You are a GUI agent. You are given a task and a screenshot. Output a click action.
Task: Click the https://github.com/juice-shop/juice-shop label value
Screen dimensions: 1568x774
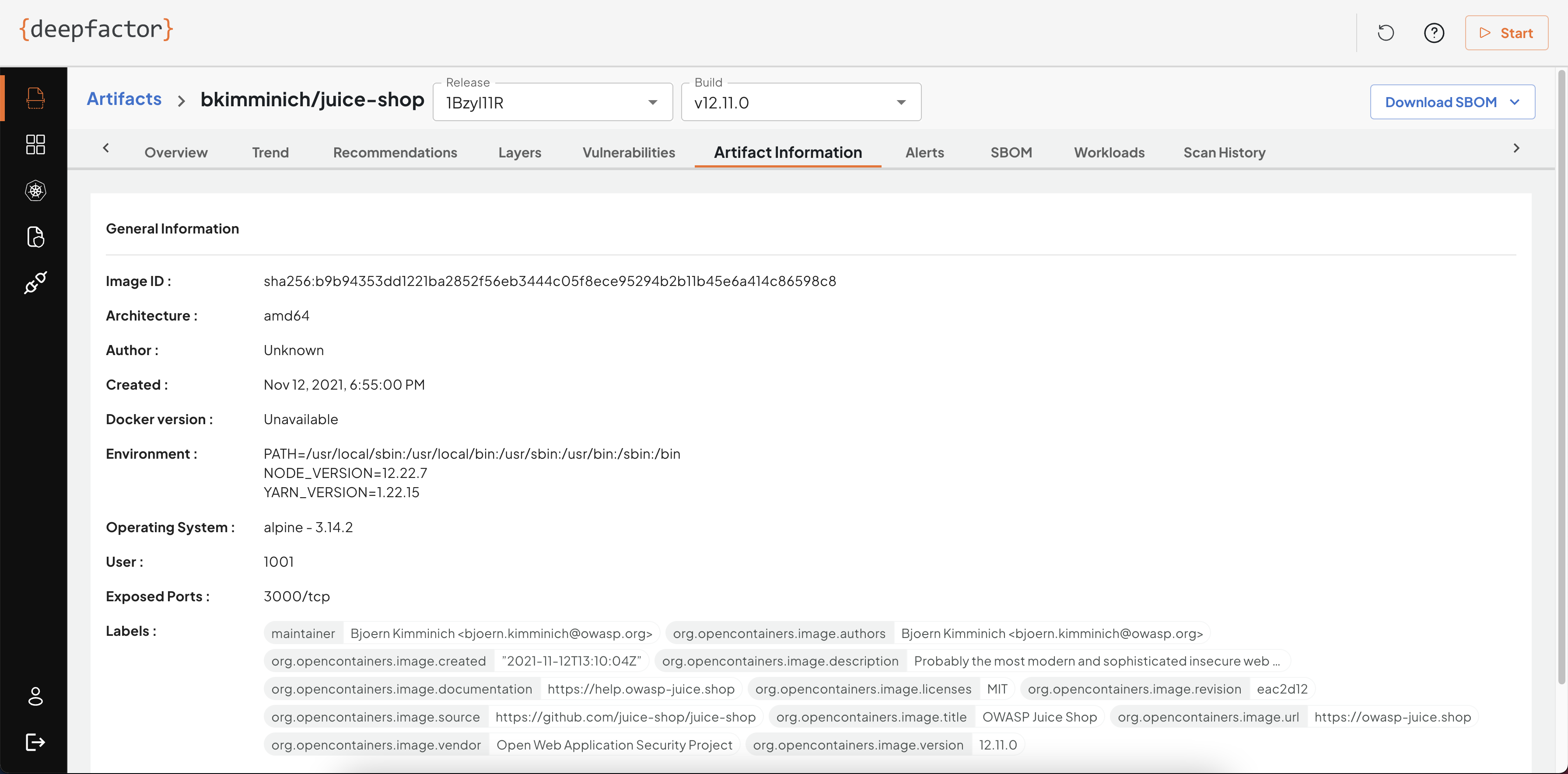coord(625,717)
